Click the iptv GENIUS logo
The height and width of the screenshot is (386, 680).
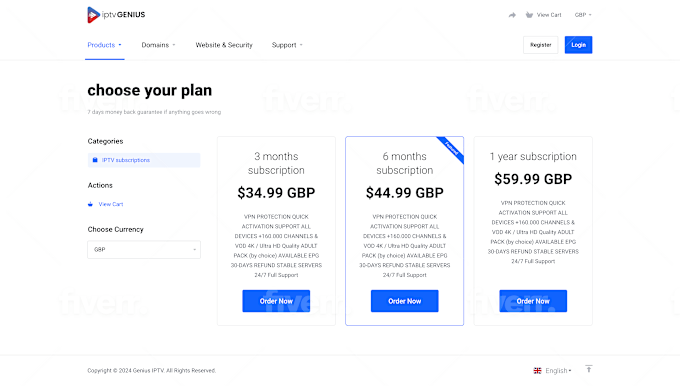(x=116, y=15)
